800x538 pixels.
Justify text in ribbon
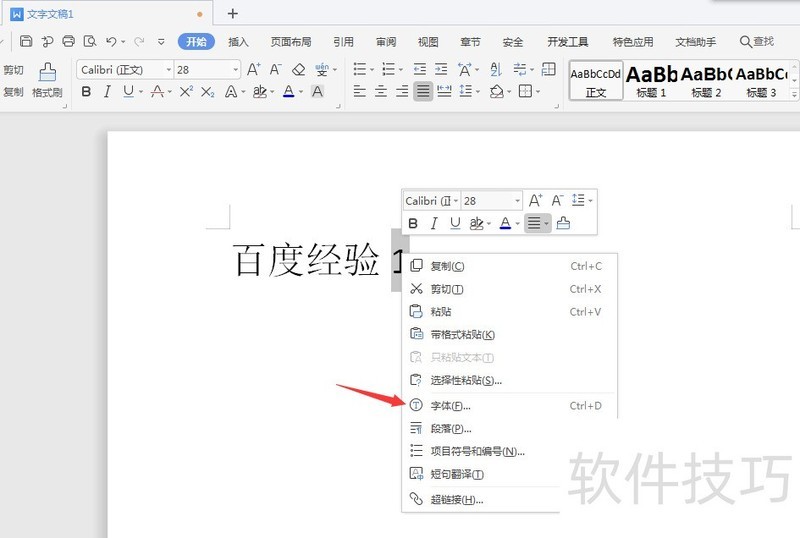point(423,91)
